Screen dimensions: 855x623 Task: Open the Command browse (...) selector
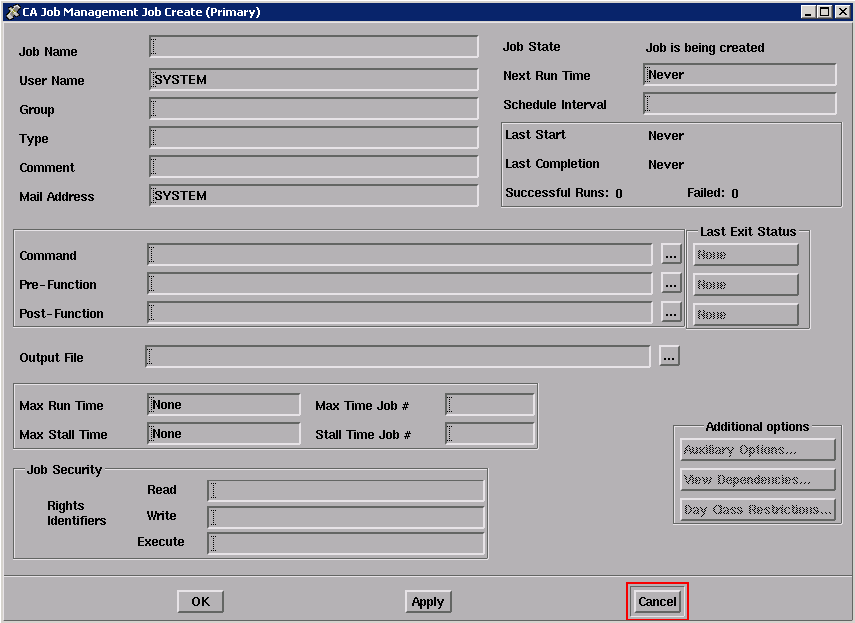pyautogui.click(x=670, y=255)
